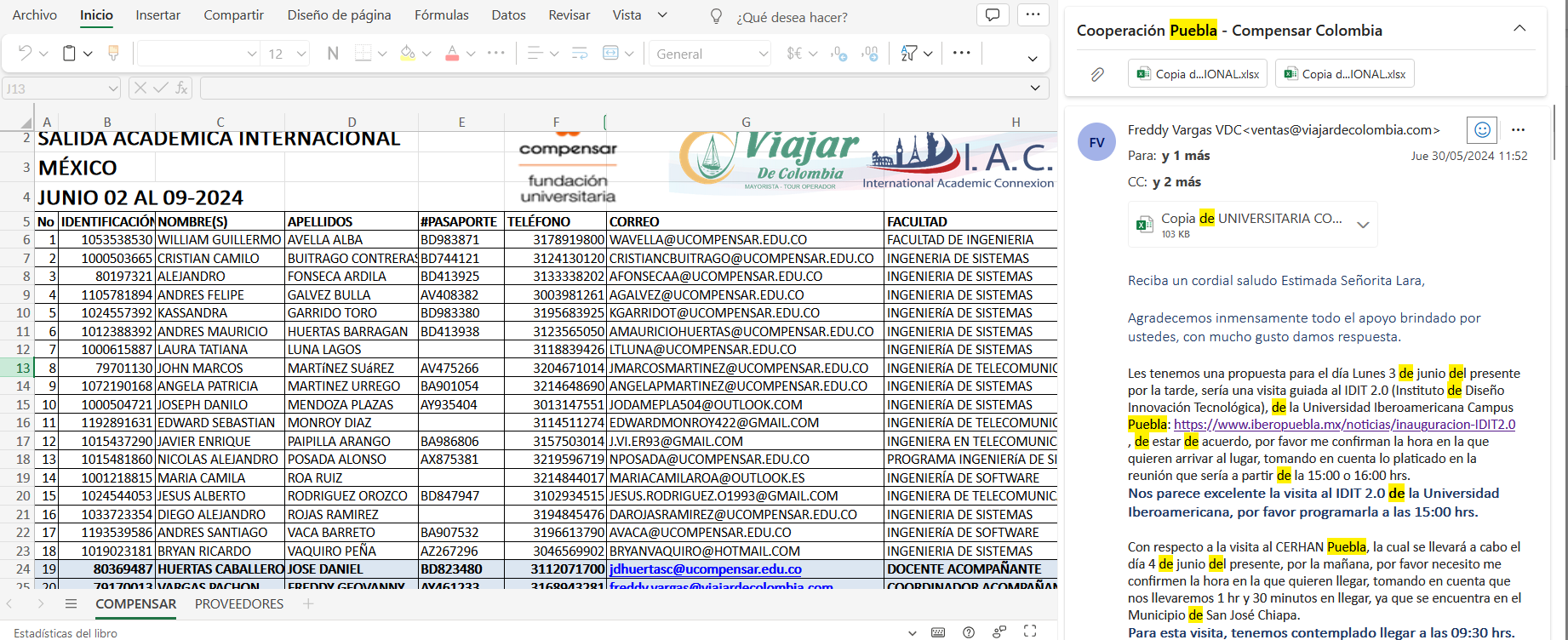
Task: Collapse the email conversation header chevron
Action: (1519, 29)
